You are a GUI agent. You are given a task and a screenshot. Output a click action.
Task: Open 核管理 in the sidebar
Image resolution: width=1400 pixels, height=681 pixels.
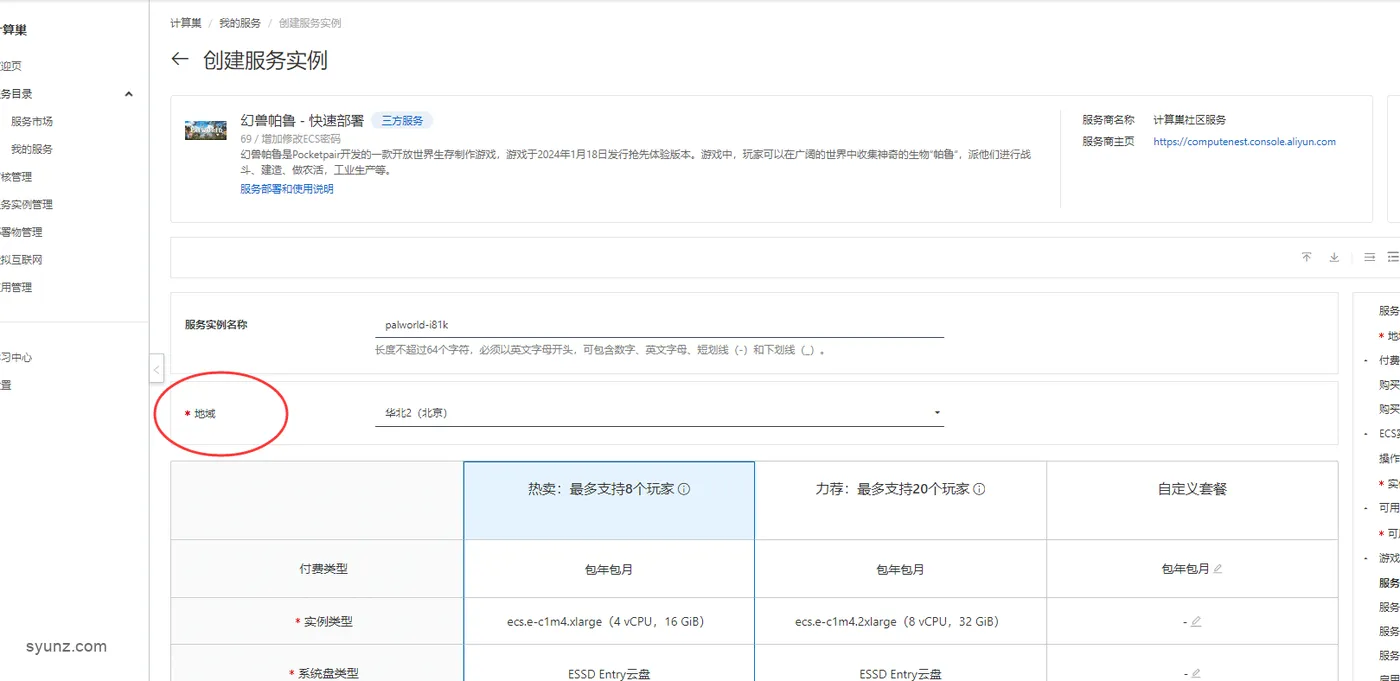point(16,177)
